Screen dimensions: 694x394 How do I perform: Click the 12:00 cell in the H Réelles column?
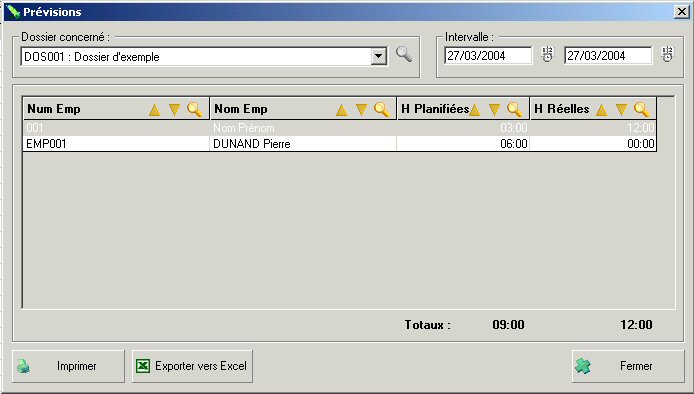(x=594, y=128)
